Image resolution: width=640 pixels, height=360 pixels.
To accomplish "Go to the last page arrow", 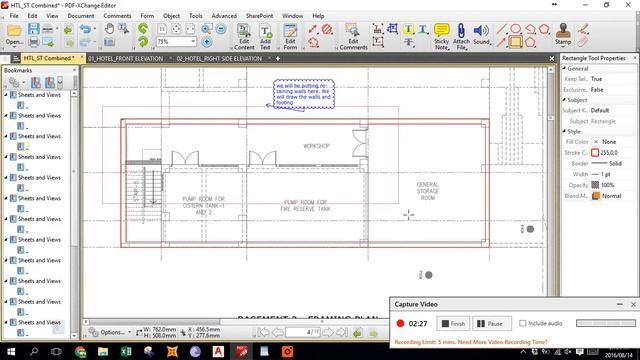I will pyautogui.click(x=342, y=333).
